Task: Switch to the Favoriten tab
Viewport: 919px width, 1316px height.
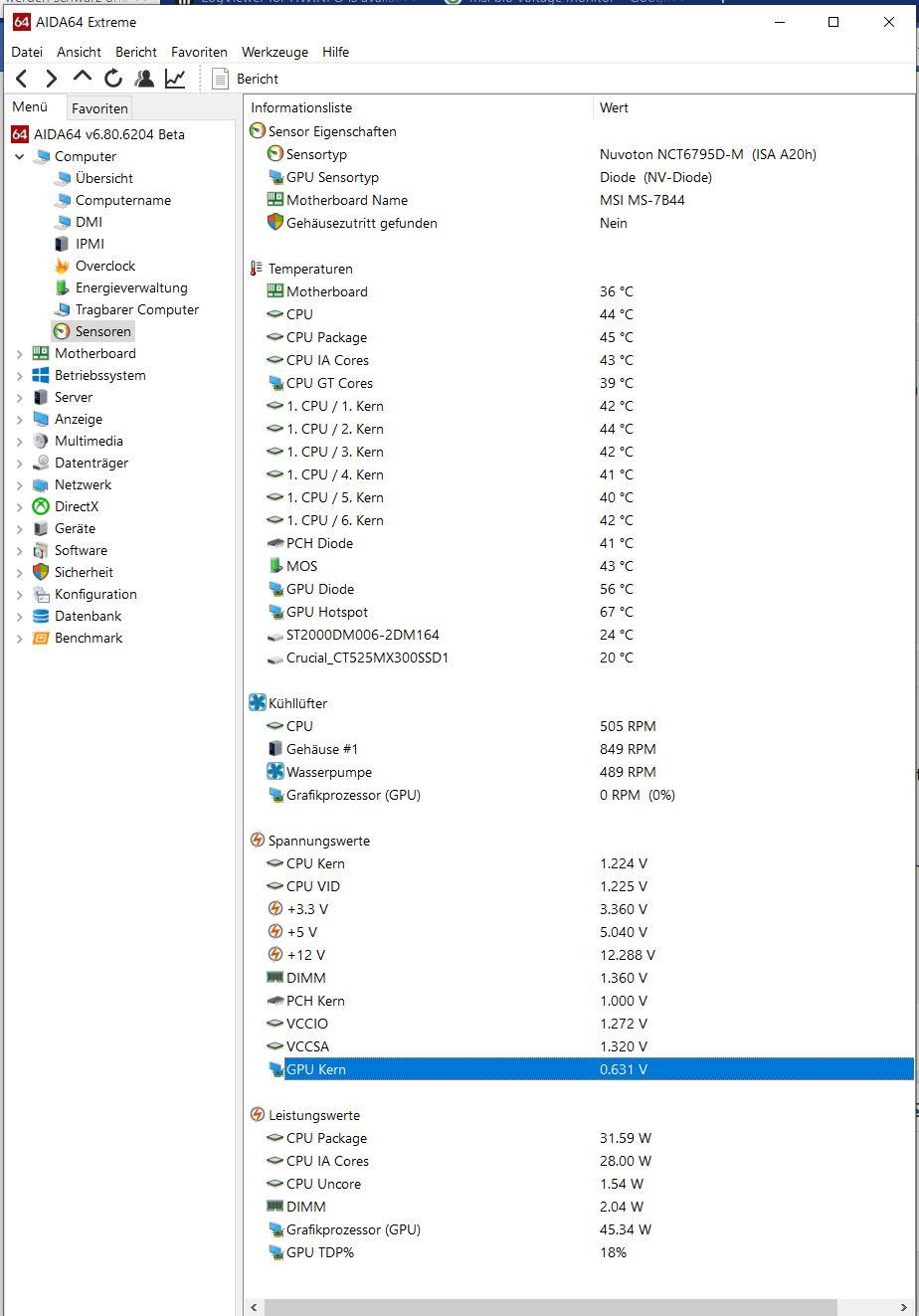Action: tap(99, 108)
